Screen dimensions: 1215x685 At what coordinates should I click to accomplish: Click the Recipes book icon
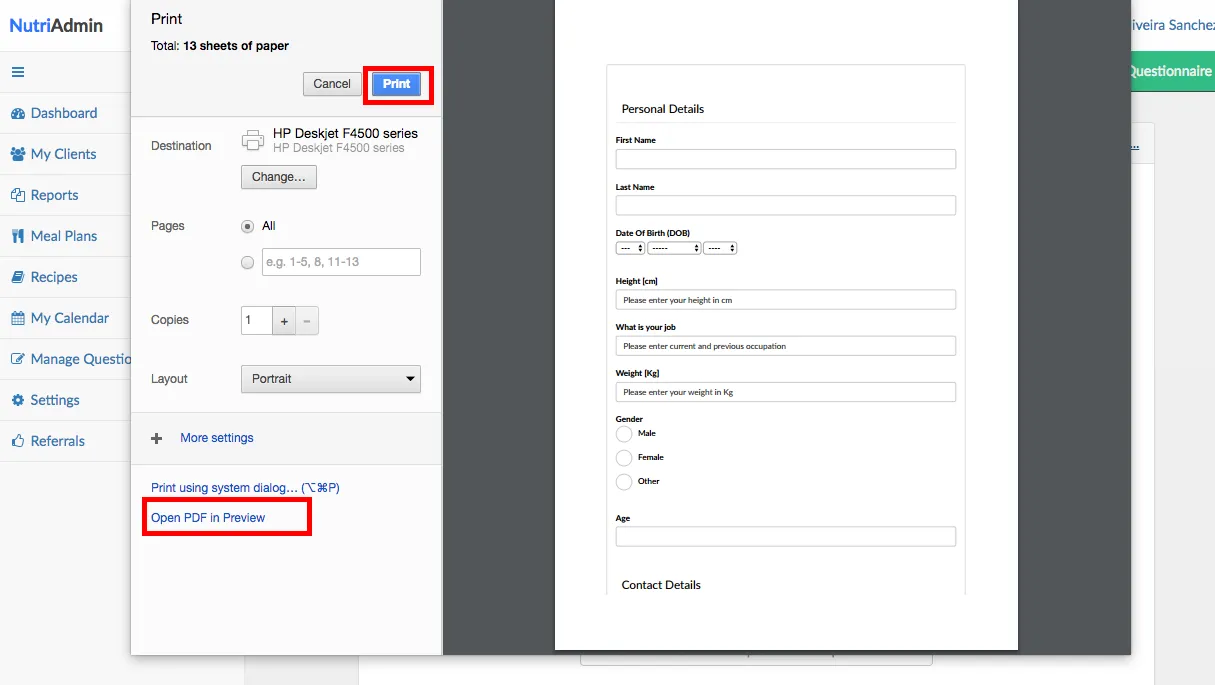coord(18,278)
